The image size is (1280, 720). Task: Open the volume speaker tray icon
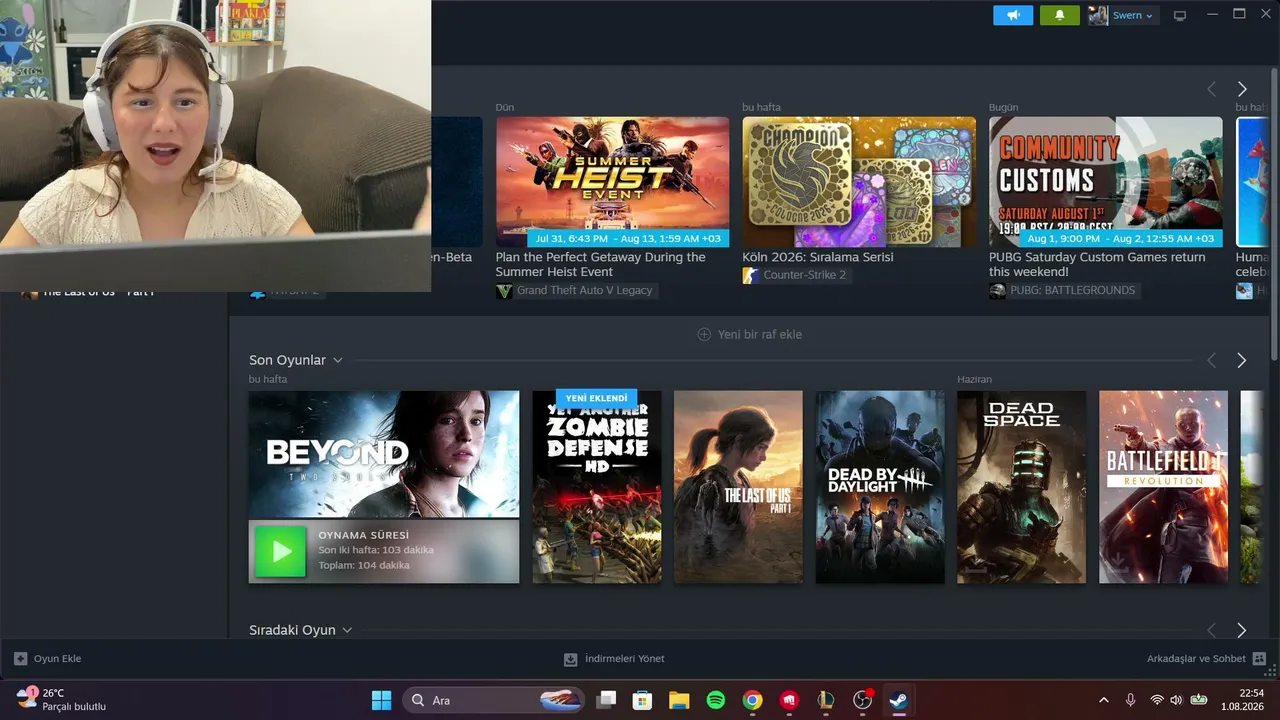pyautogui.click(x=1176, y=700)
